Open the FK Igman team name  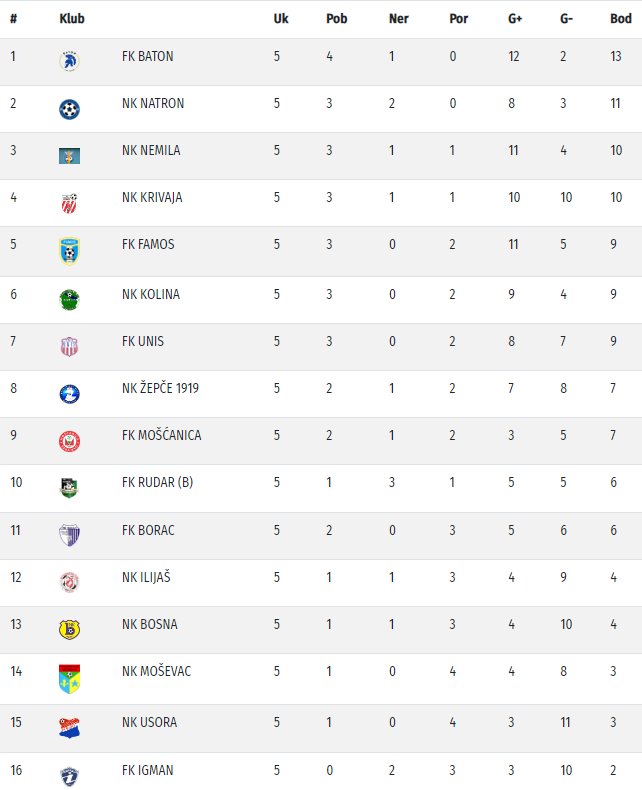click(x=147, y=770)
